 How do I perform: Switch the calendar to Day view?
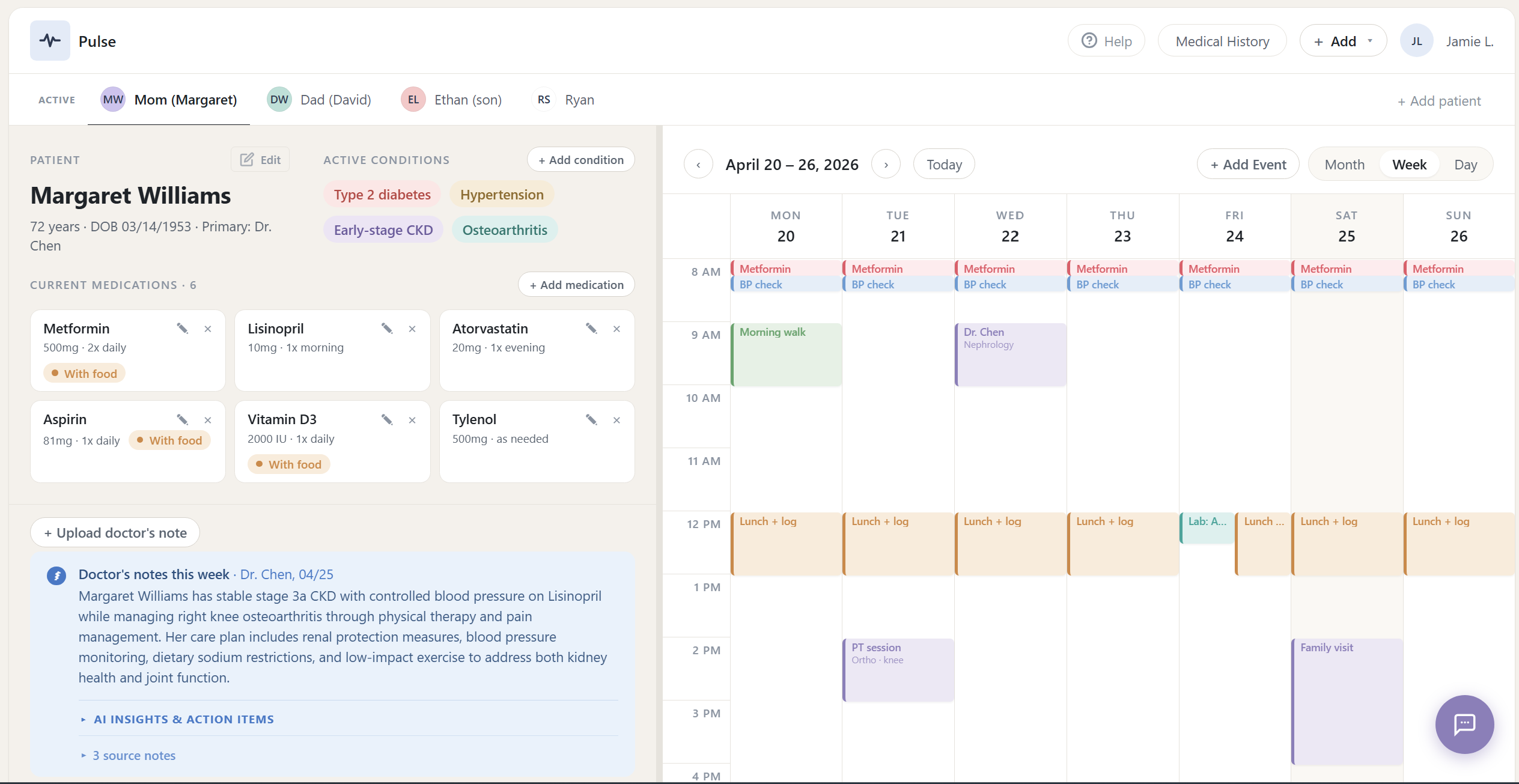click(x=1466, y=165)
